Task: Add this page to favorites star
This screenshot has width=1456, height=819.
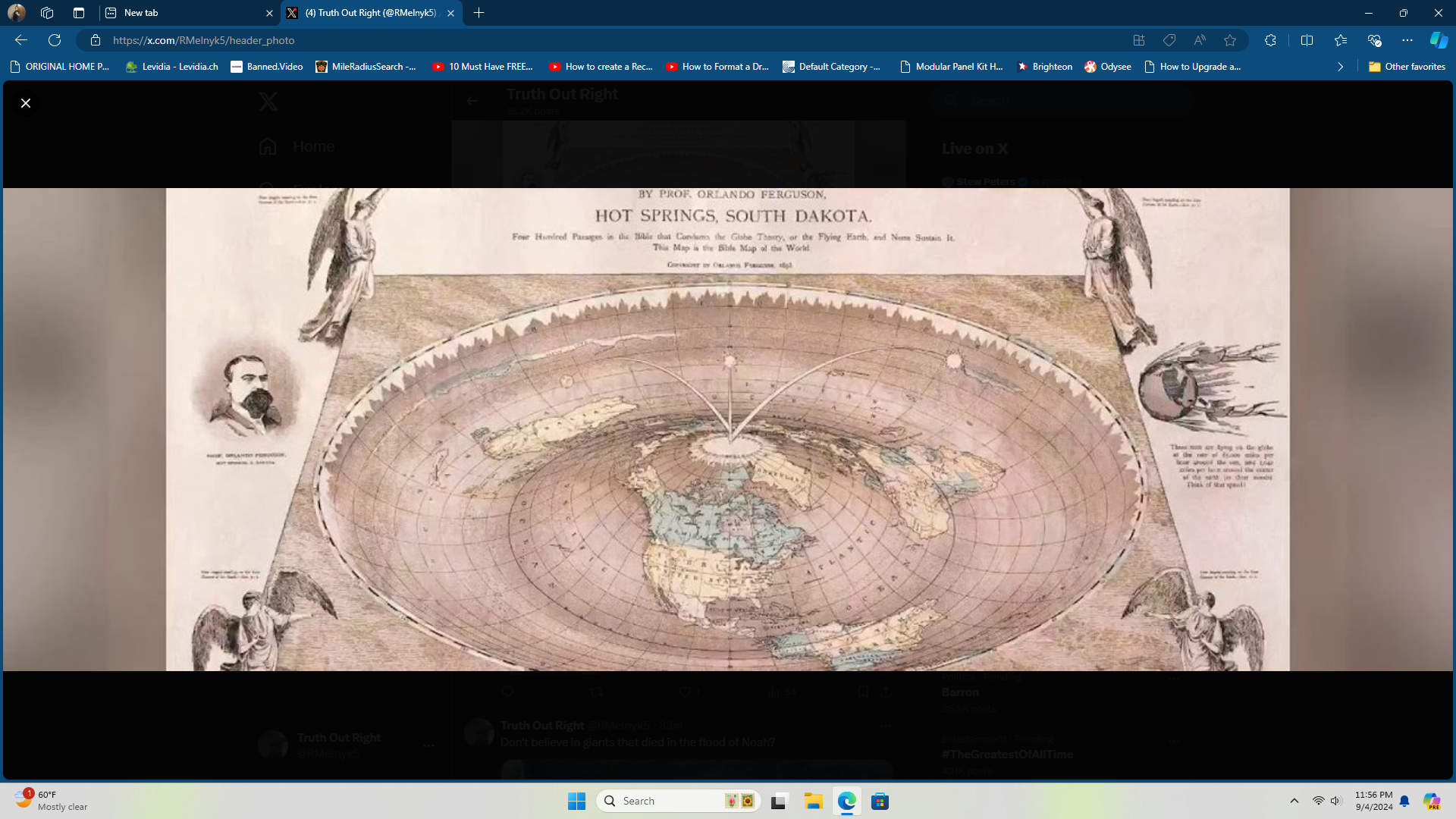Action: point(1230,40)
